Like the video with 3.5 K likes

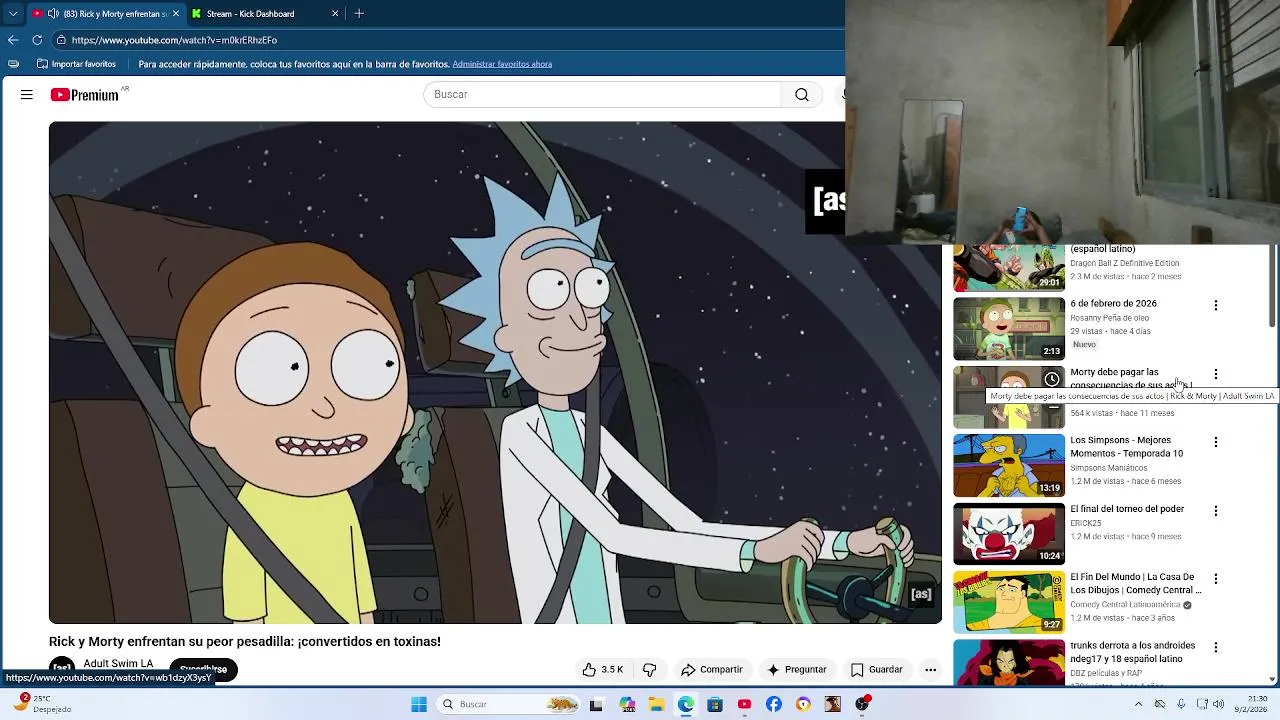603,670
